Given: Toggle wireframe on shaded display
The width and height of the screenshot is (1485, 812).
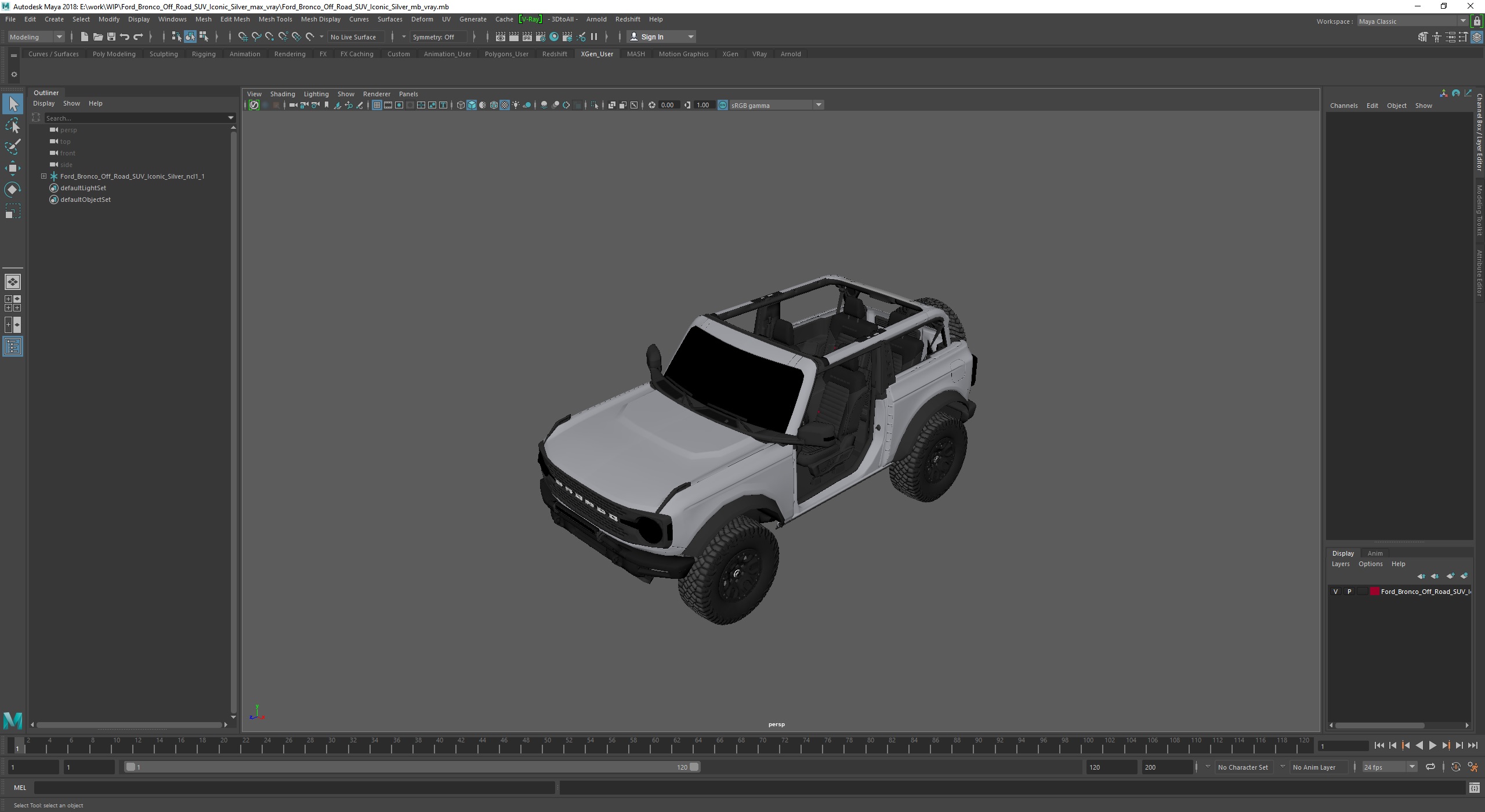Looking at the screenshot, I should pyautogui.click(x=494, y=105).
